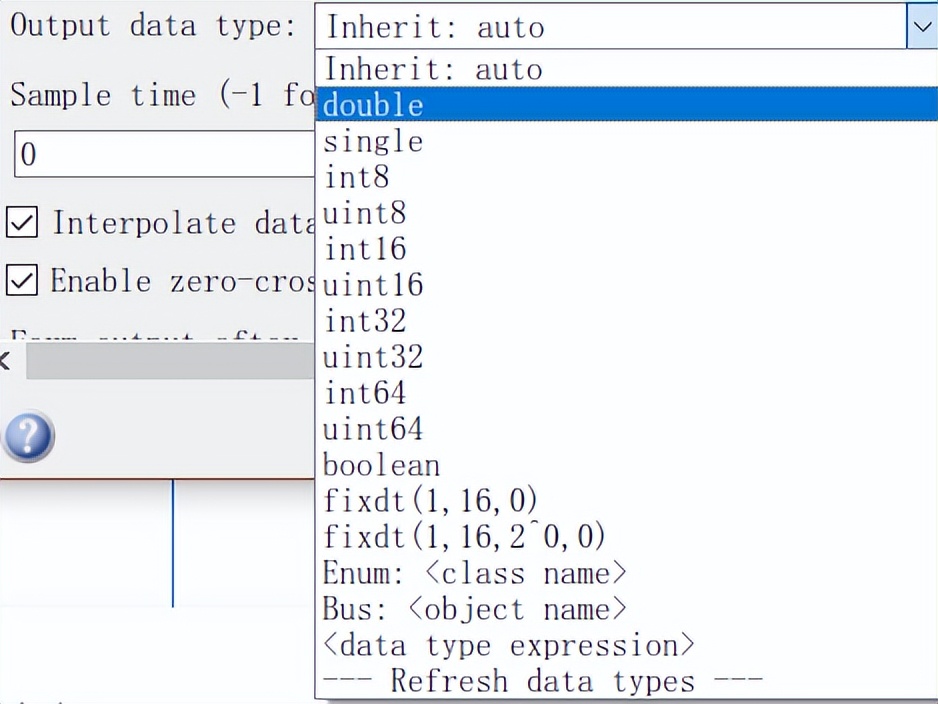The width and height of the screenshot is (938, 704).
Task: Select int8 data type
Action: [357, 177]
